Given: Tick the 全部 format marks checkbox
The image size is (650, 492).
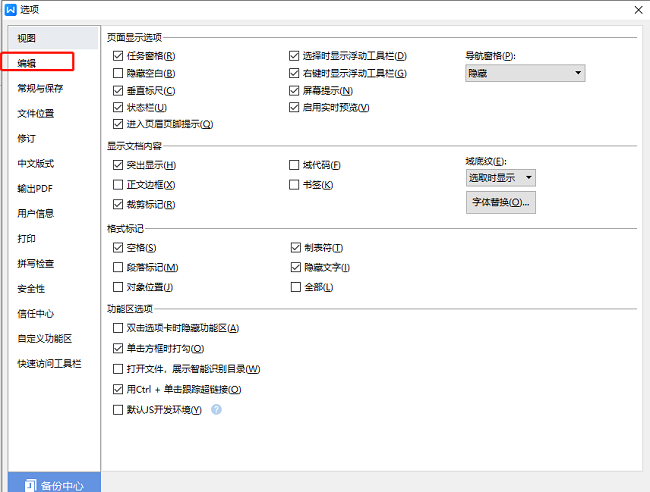Looking at the screenshot, I should pos(295,288).
